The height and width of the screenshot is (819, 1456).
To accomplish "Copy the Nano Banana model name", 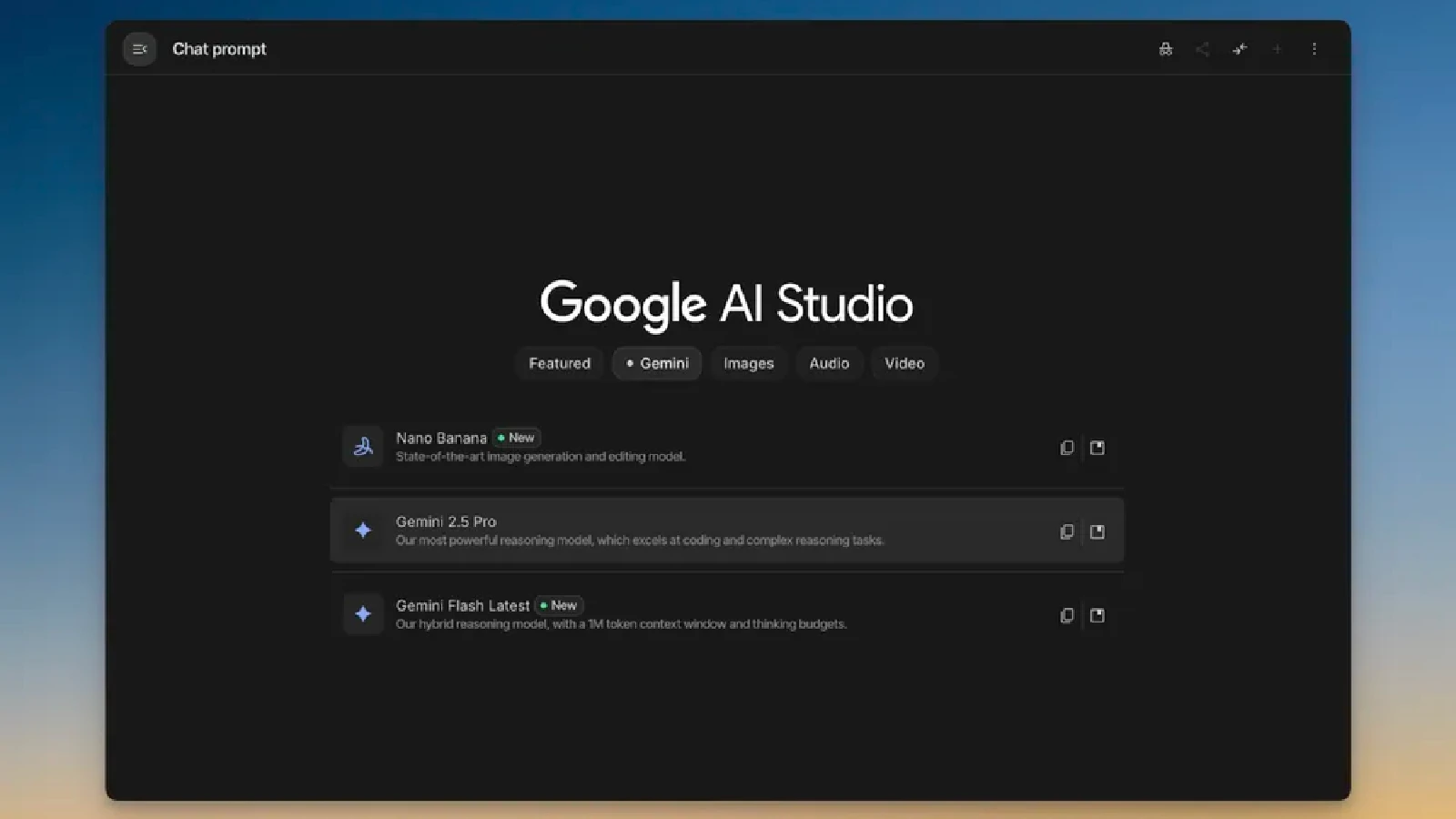I will (1067, 448).
